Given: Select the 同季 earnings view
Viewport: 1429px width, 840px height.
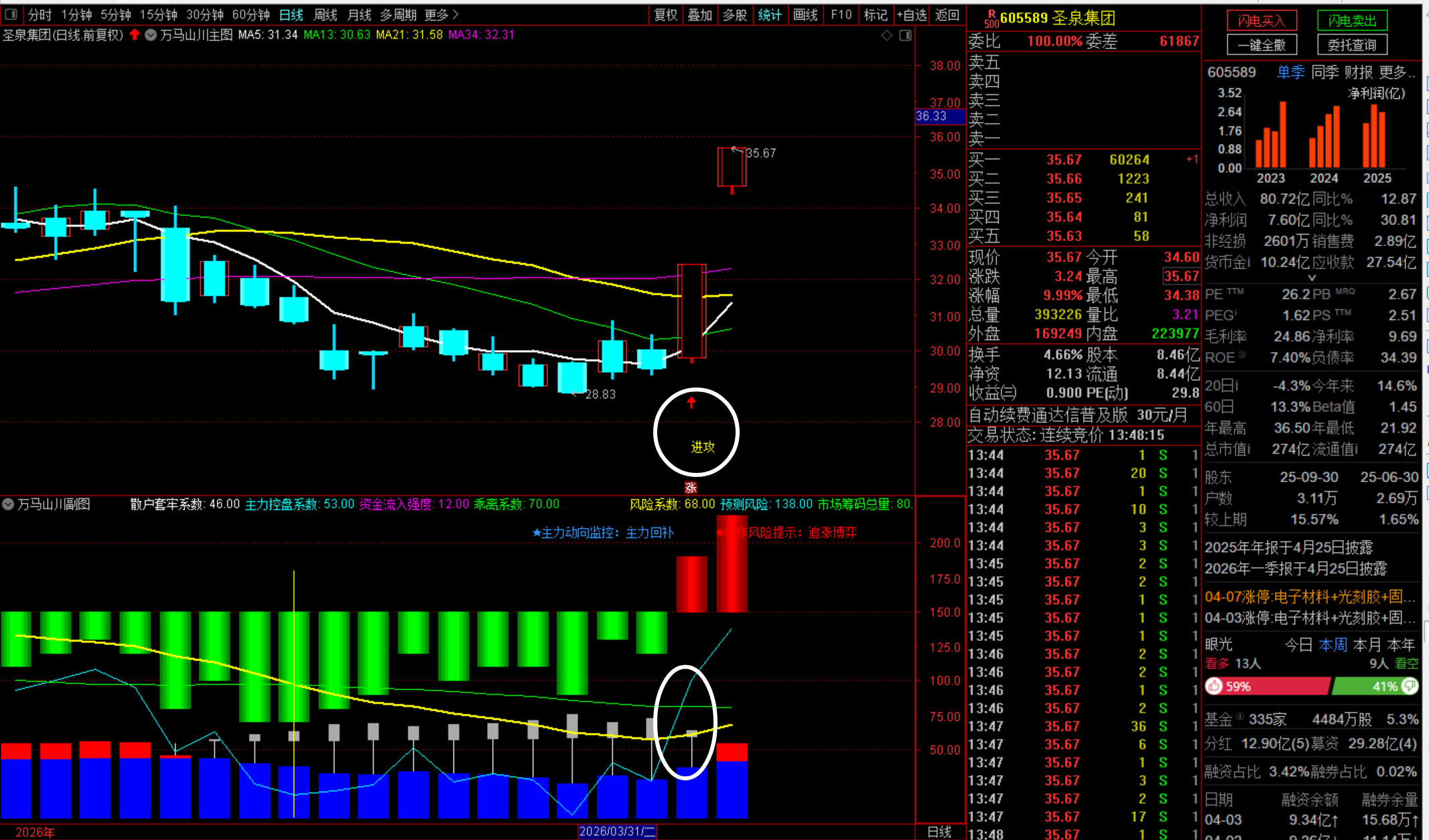Looking at the screenshot, I should (x=1324, y=72).
